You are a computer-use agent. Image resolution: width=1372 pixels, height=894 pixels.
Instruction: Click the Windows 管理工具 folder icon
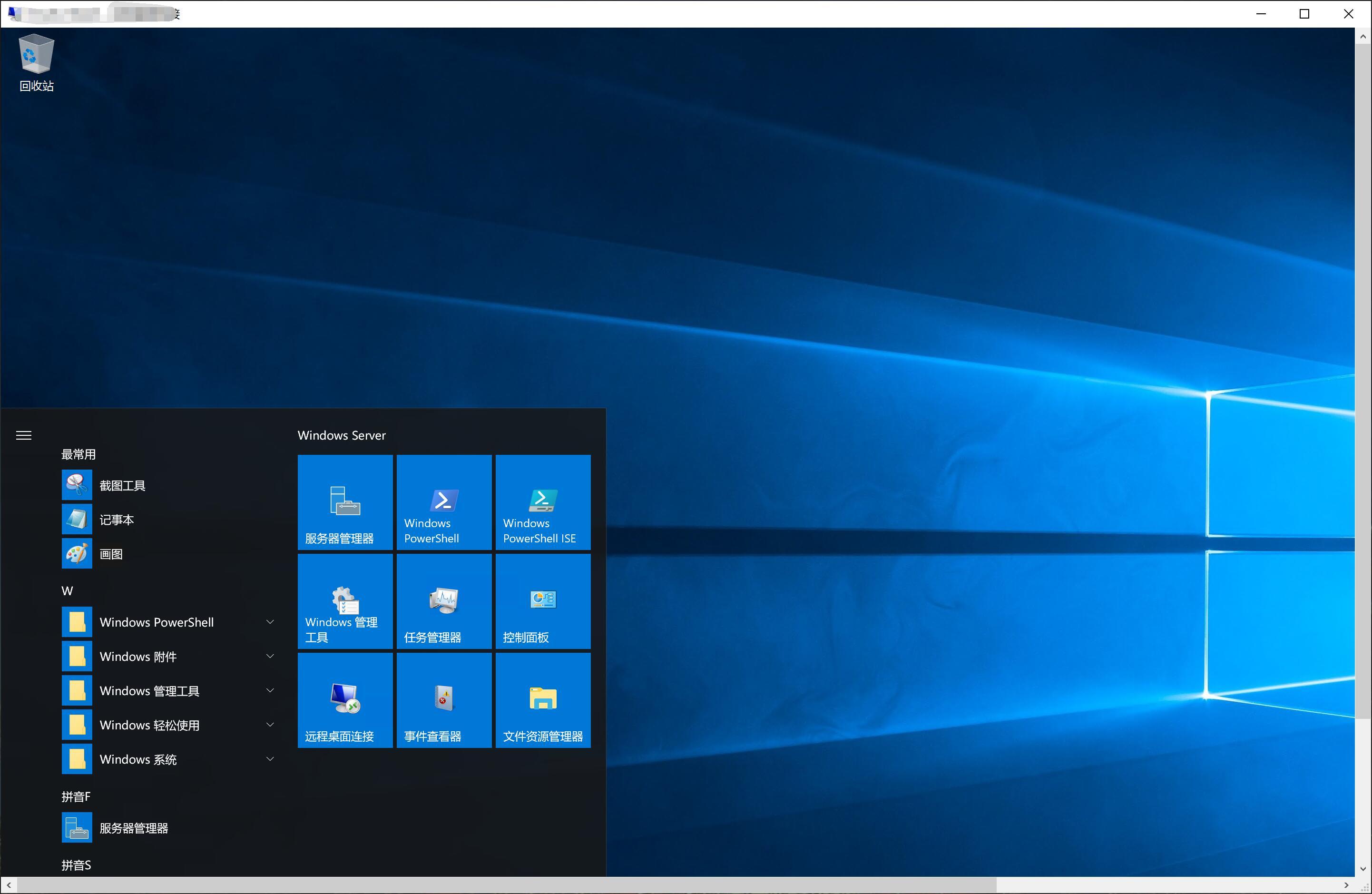(x=77, y=690)
